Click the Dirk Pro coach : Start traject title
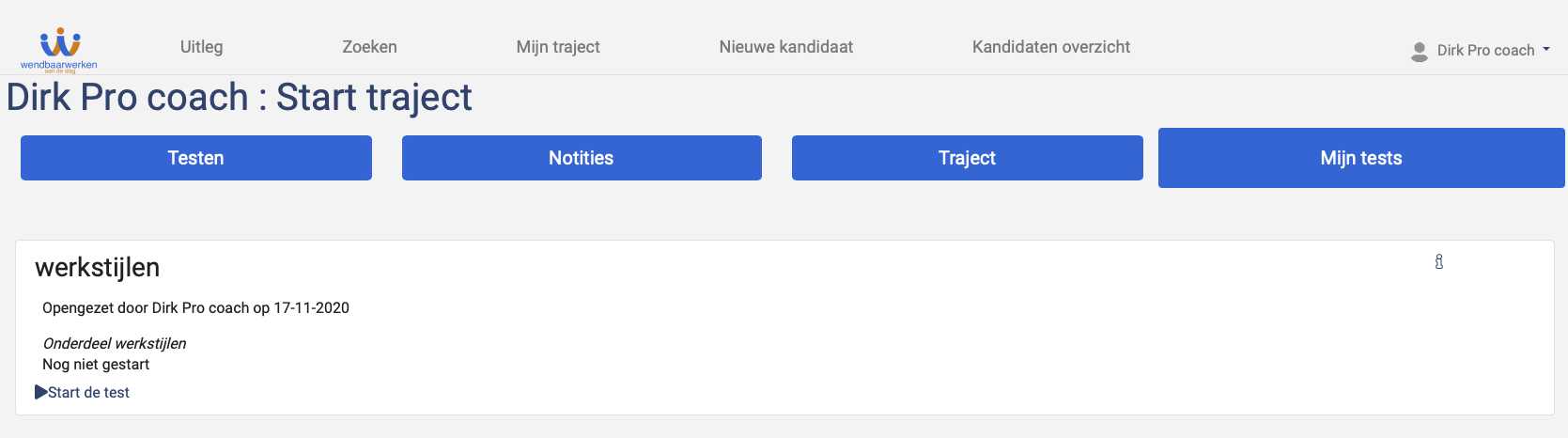This screenshot has height=438, width=1568. (x=240, y=98)
